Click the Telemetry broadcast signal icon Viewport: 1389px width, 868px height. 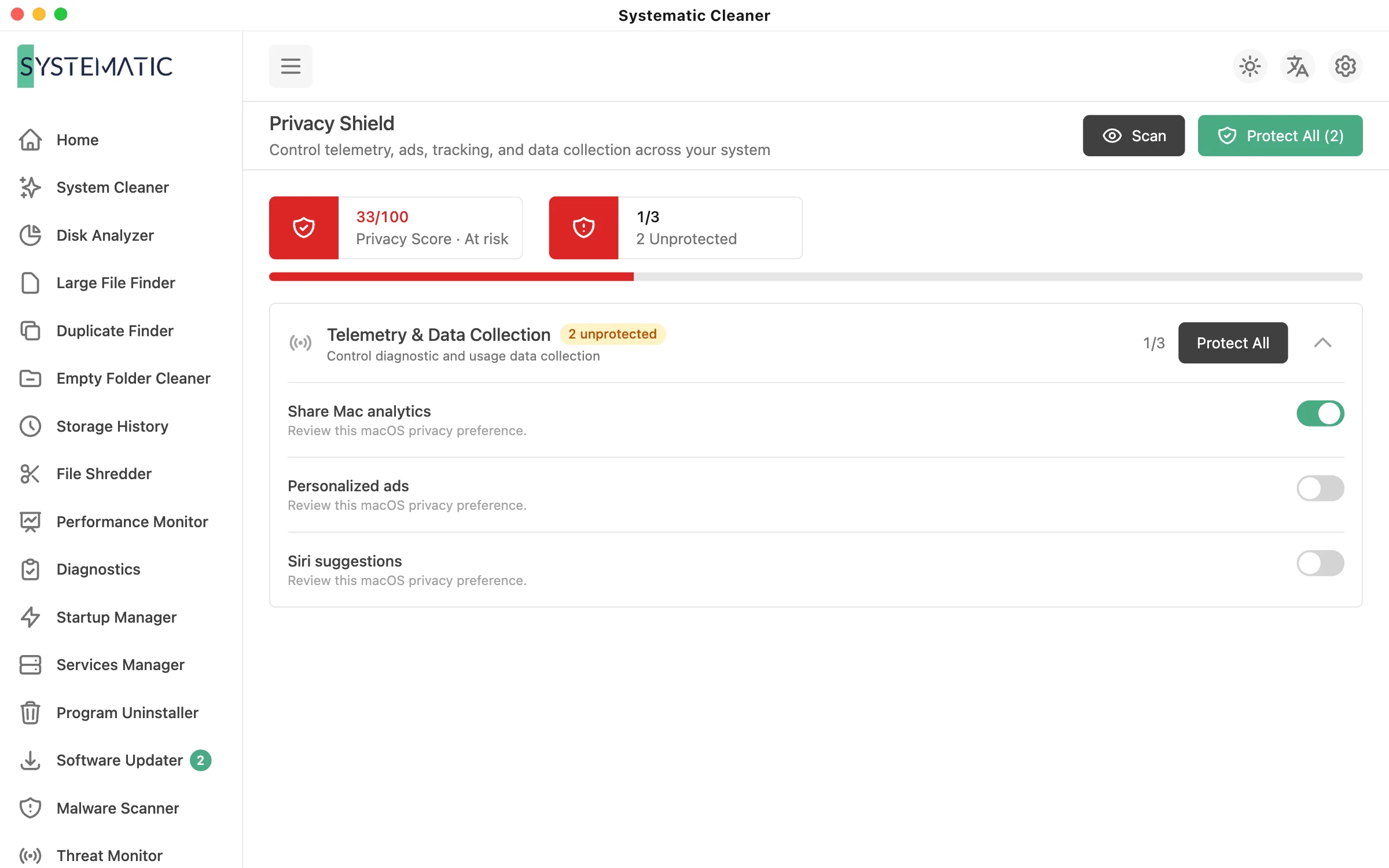tap(300, 343)
